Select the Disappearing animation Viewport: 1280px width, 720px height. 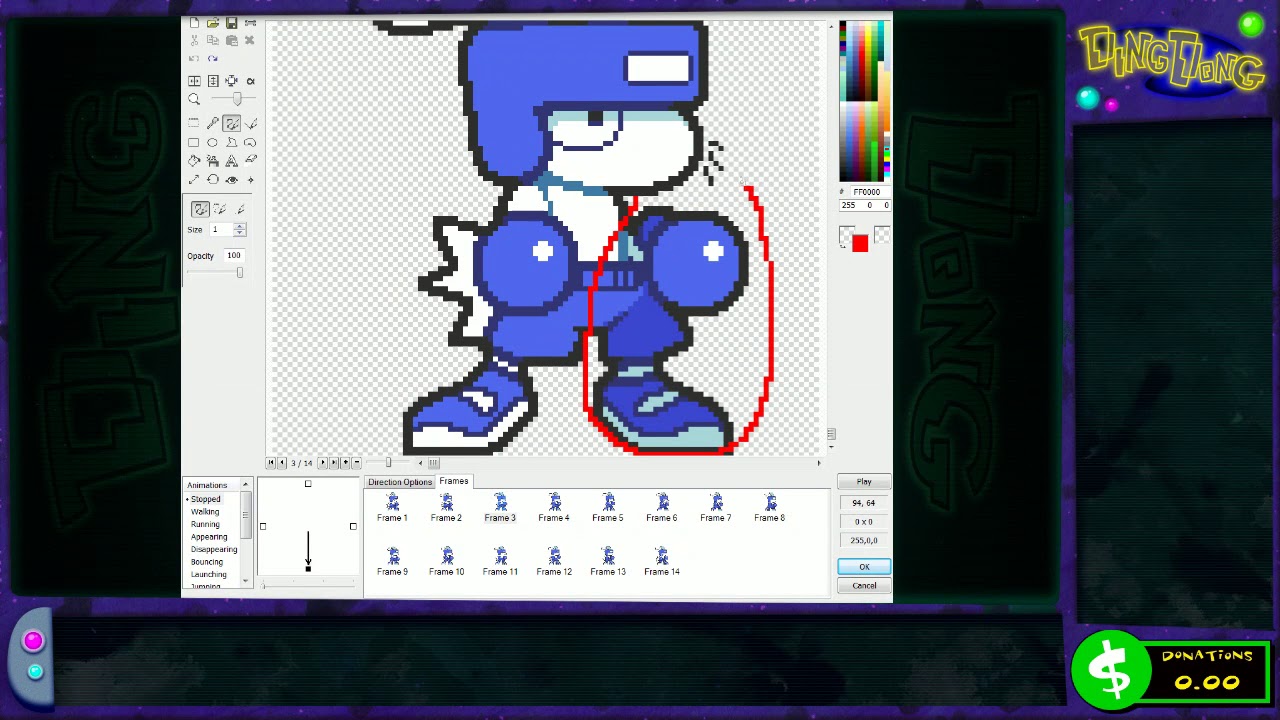(214, 549)
